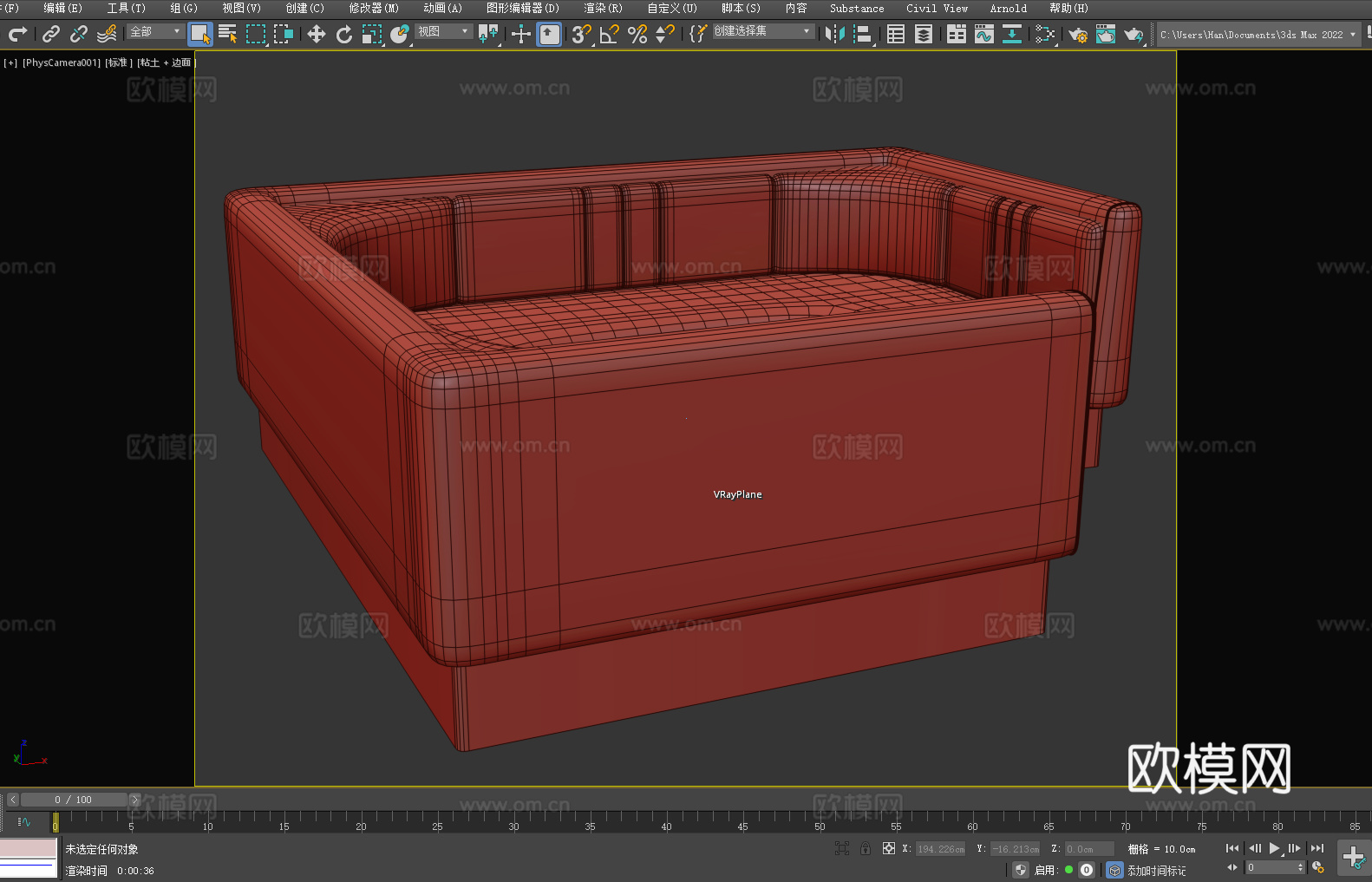Screen dimensions: 1372x882
Task: Toggle the Selection Lock padlock
Action: pyautogui.click(x=866, y=848)
